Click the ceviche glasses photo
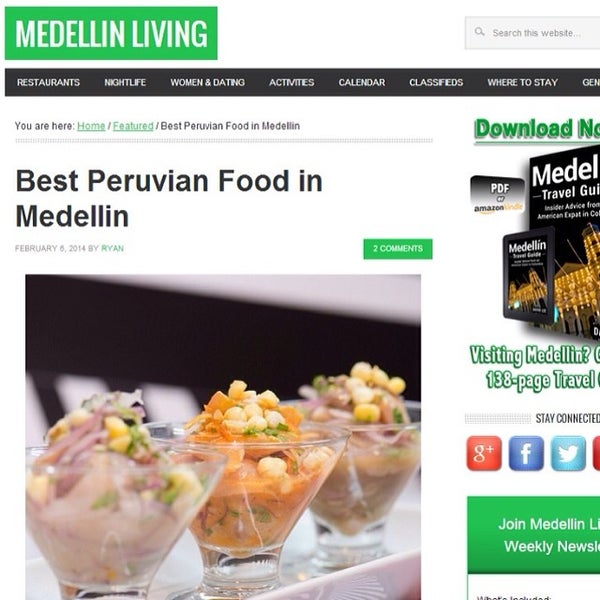 click(x=223, y=437)
